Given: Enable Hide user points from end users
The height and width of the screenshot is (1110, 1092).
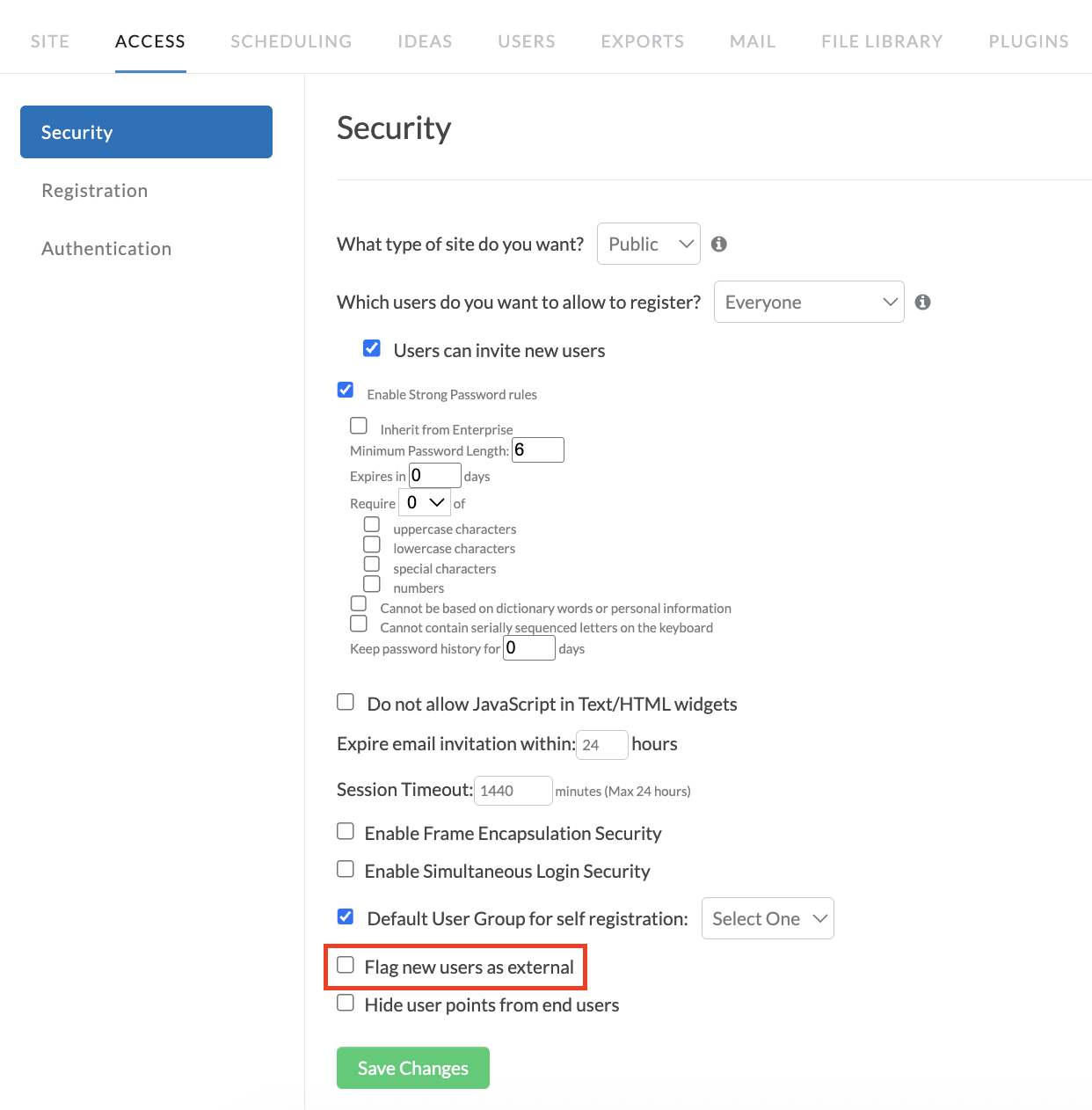Looking at the screenshot, I should tap(346, 1003).
